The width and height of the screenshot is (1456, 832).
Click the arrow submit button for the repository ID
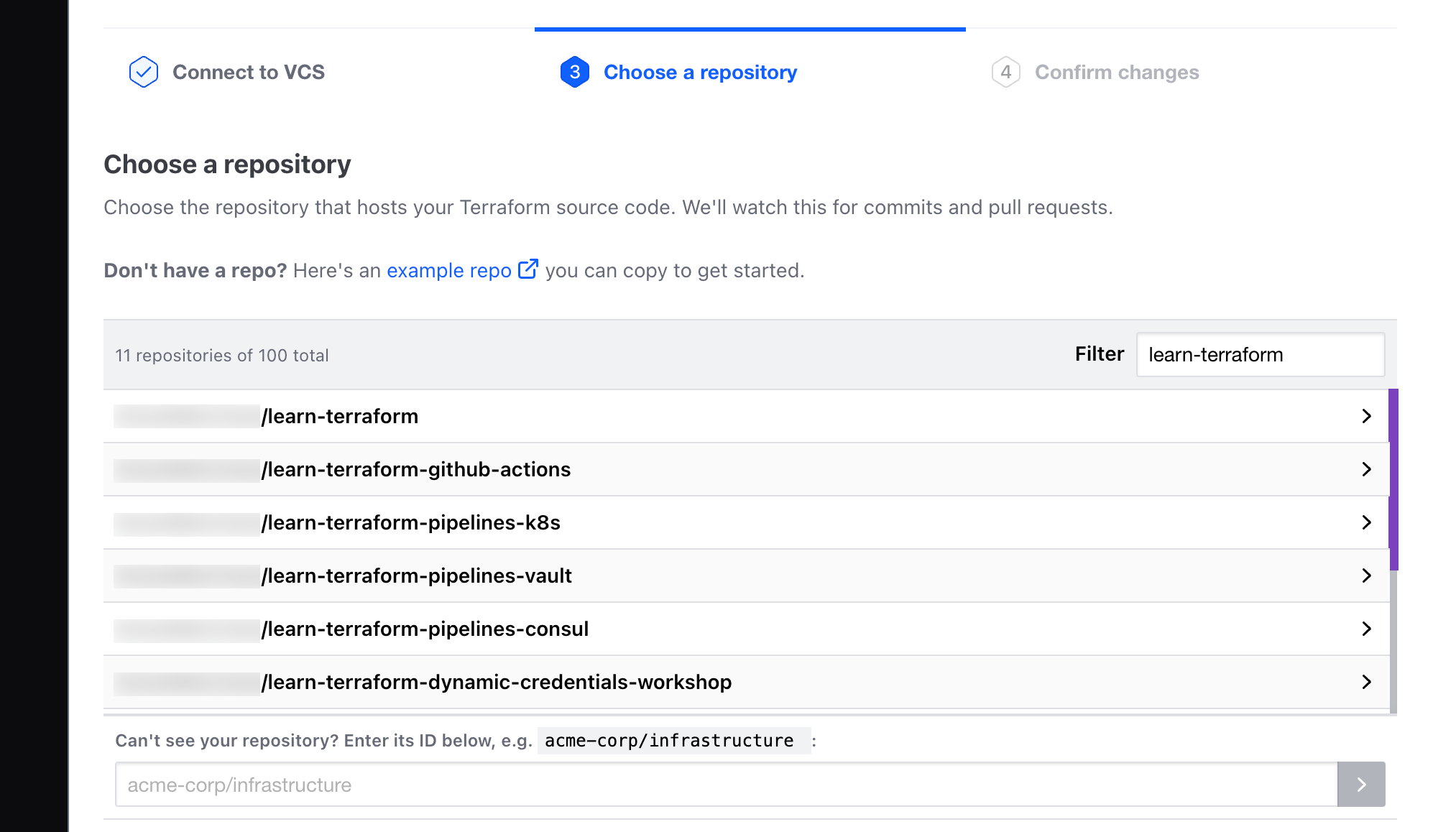tap(1360, 785)
